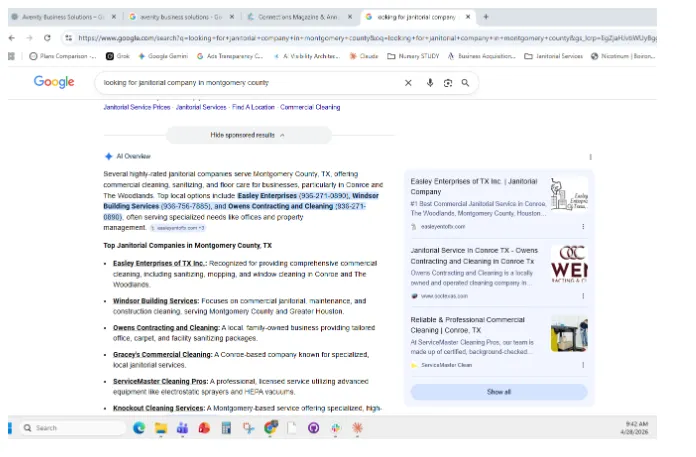Open AI Overview options menu

click(x=590, y=157)
